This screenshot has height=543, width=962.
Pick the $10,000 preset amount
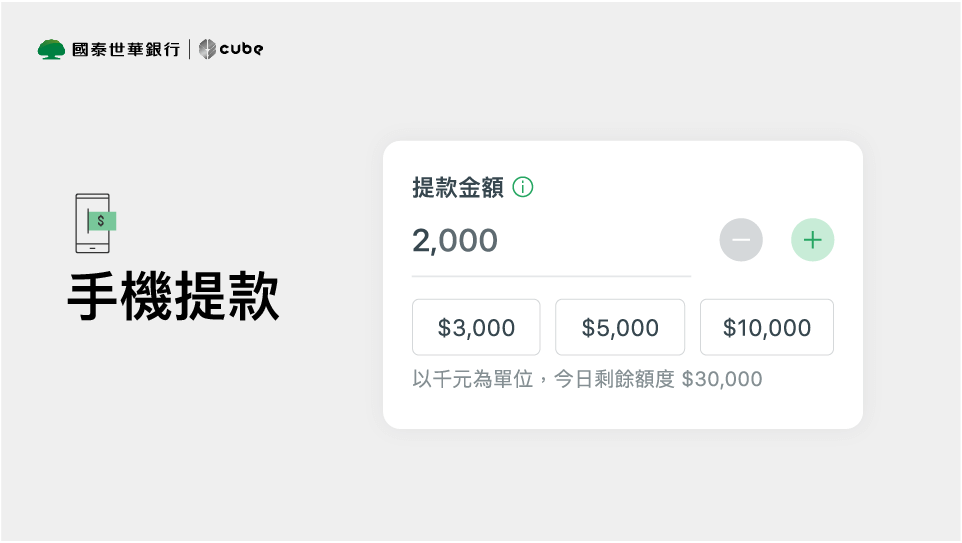point(767,327)
